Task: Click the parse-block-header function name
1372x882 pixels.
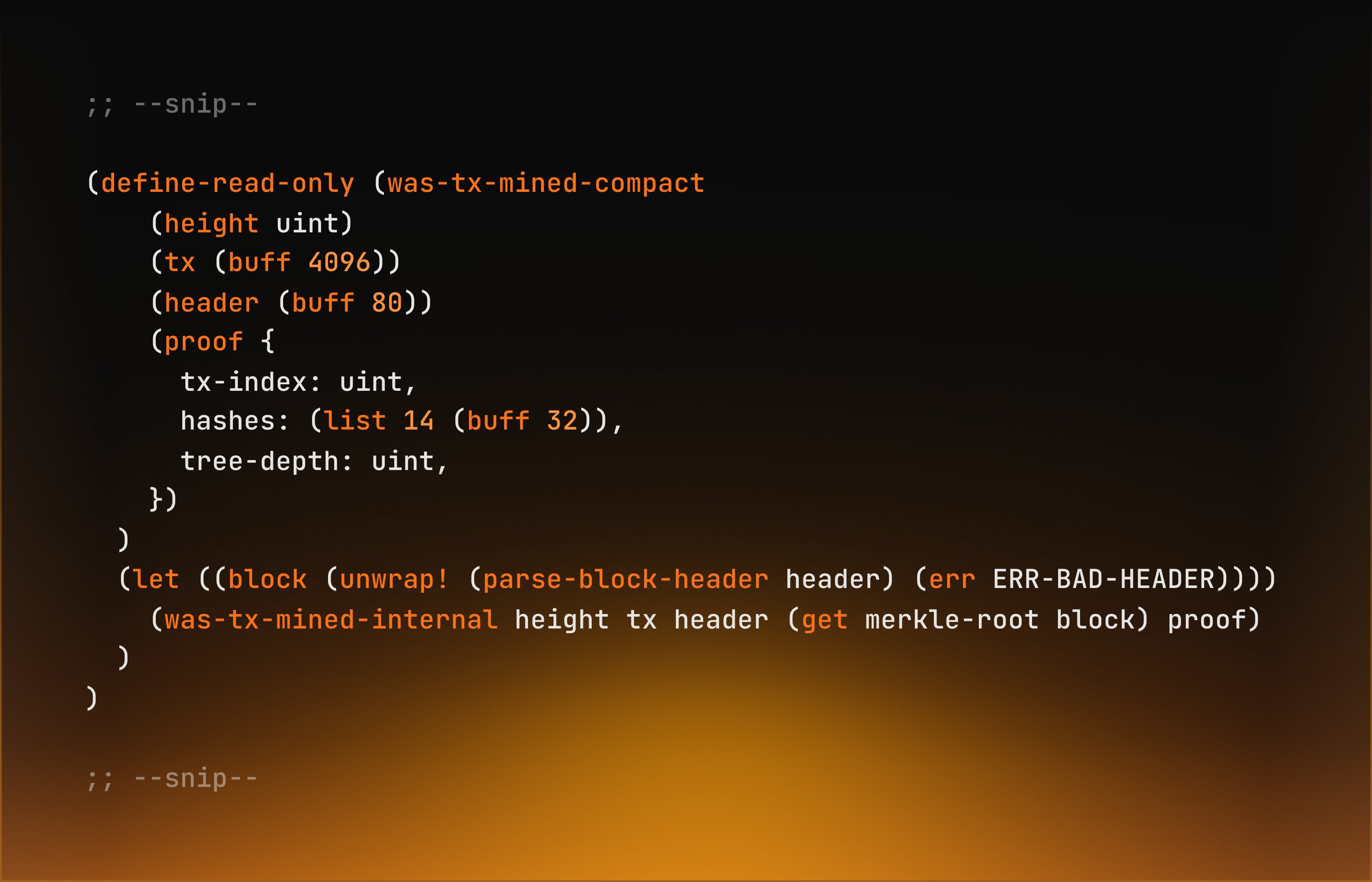Action: coord(626,579)
